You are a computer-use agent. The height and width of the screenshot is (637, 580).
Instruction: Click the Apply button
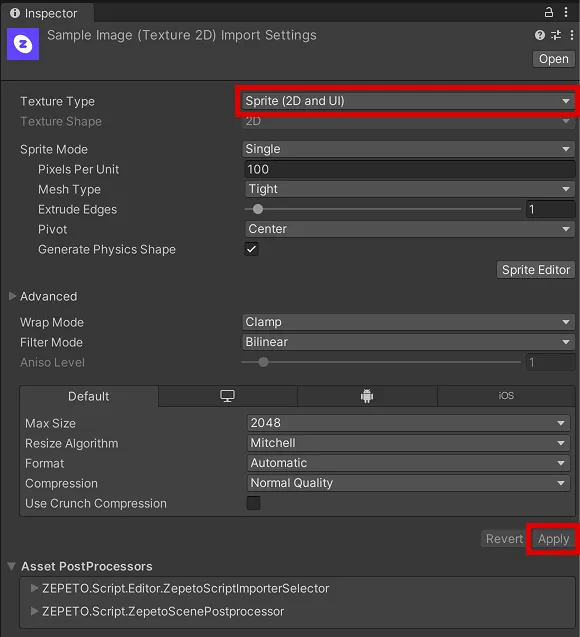pyautogui.click(x=554, y=539)
